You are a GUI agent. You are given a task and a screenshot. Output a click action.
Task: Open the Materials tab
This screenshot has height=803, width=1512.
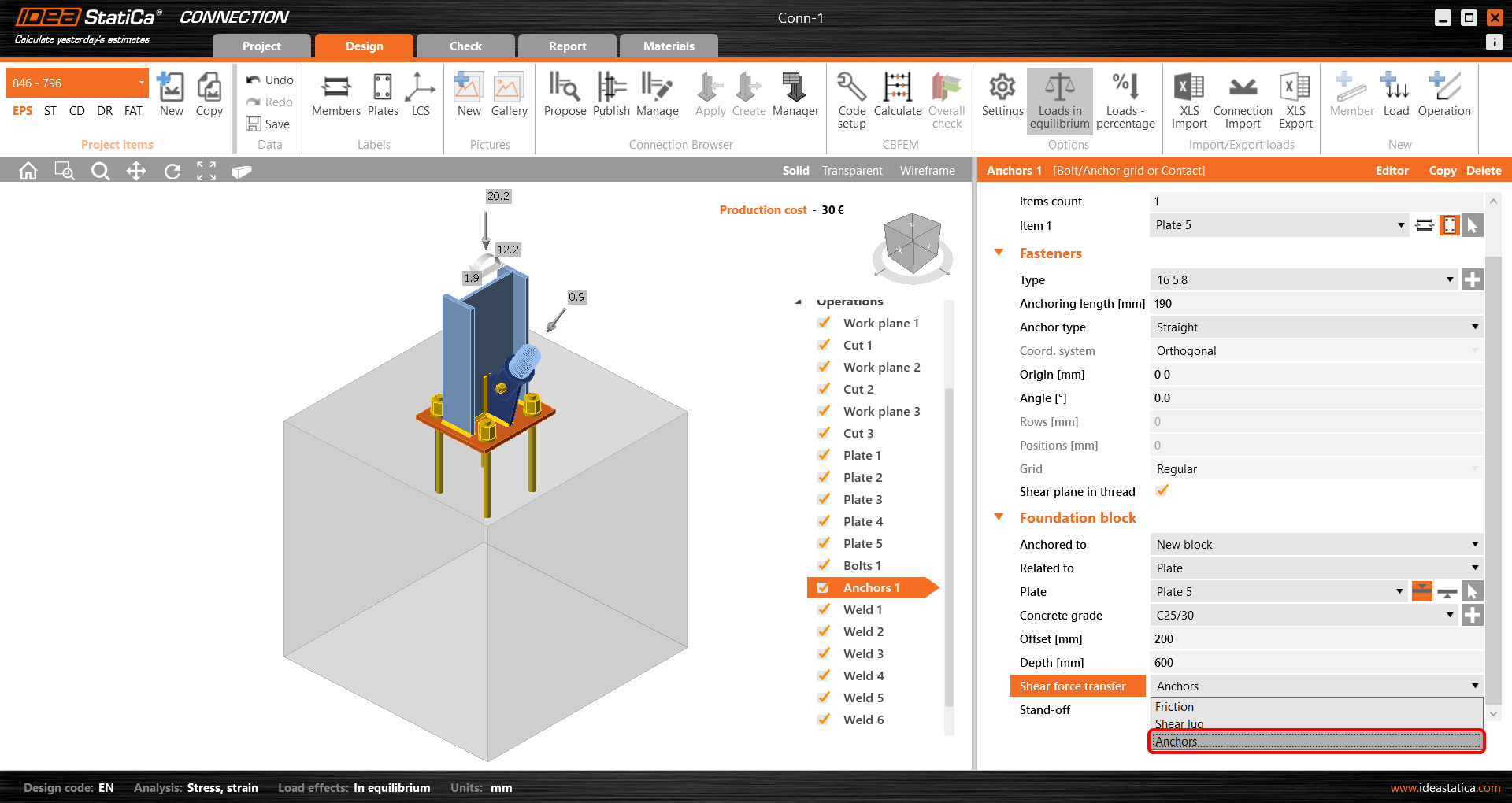[669, 46]
